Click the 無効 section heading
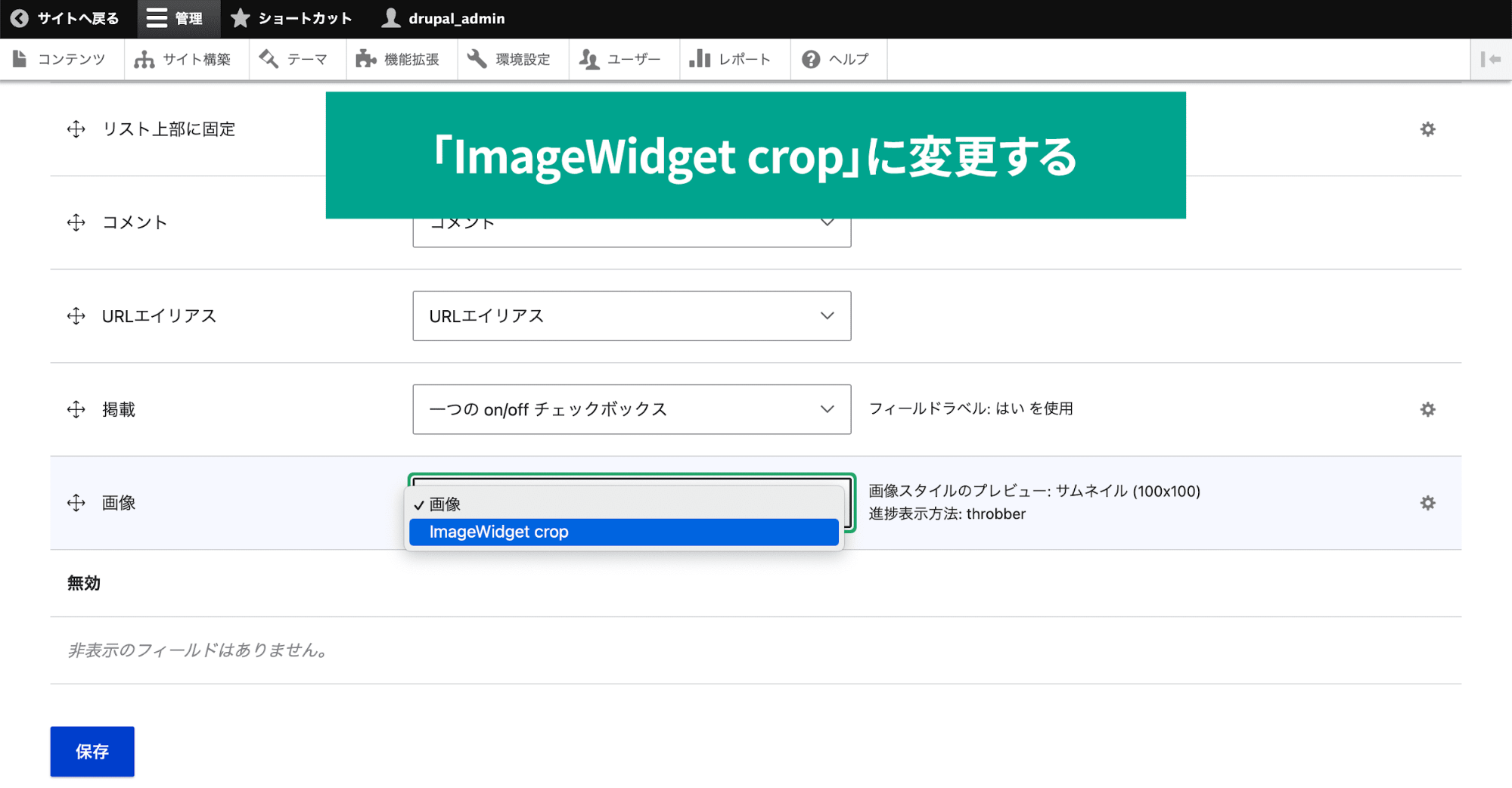The image size is (1512, 788). pyautogui.click(x=84, y=583)
